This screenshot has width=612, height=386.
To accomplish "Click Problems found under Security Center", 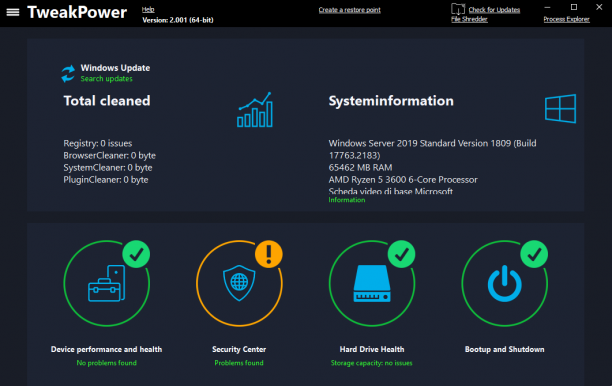I will [239, 363].
